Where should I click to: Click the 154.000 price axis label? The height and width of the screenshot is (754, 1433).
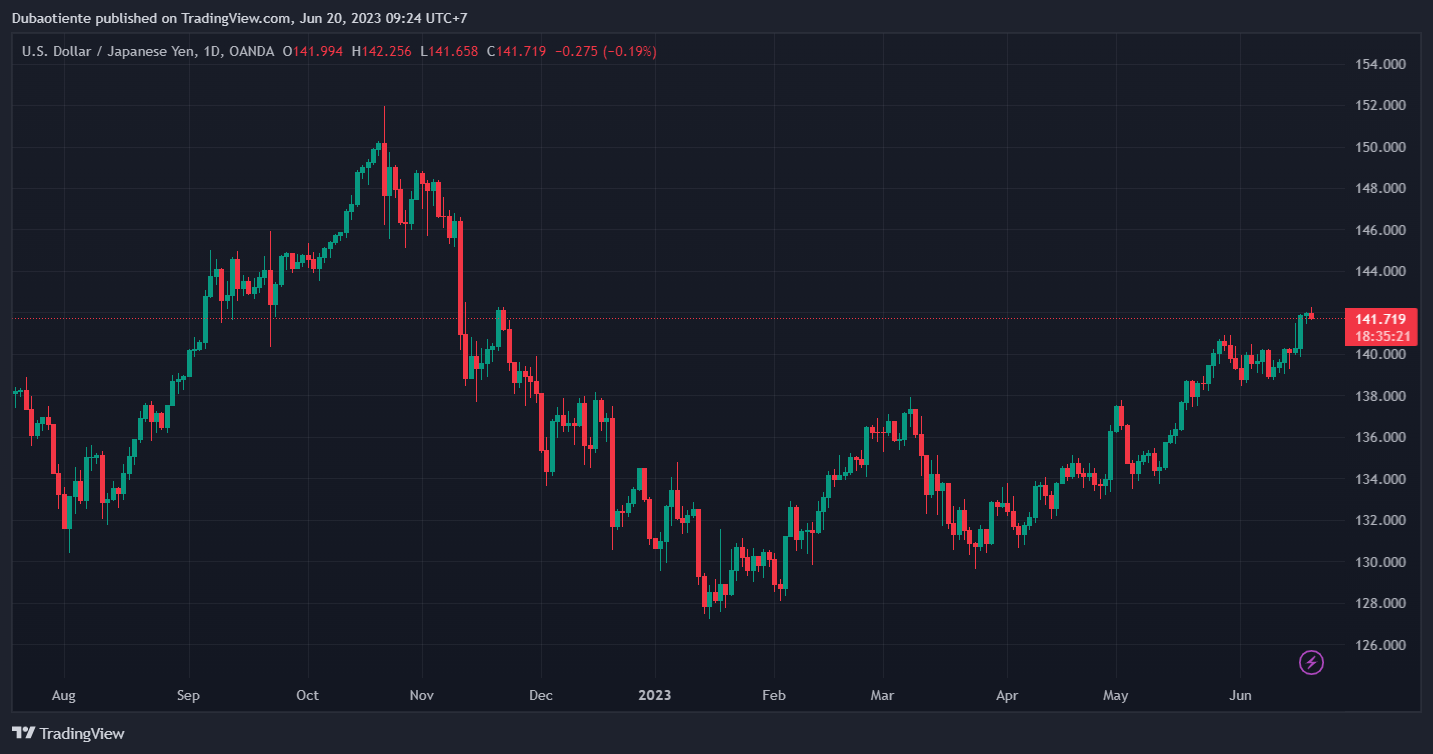click(1379, 64)
